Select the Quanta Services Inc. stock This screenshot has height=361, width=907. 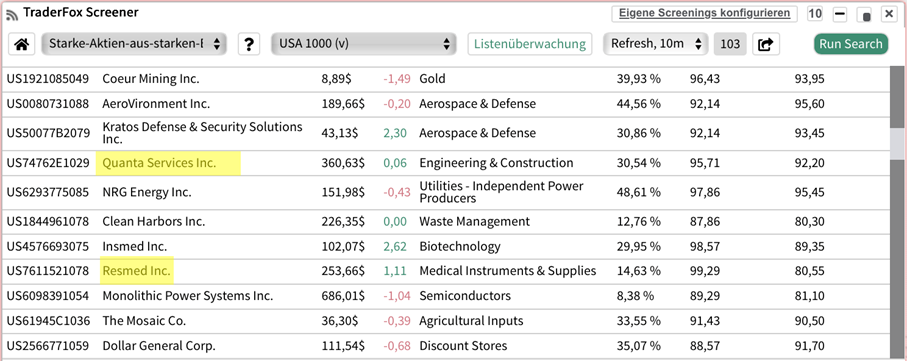[x=159, y=163]
